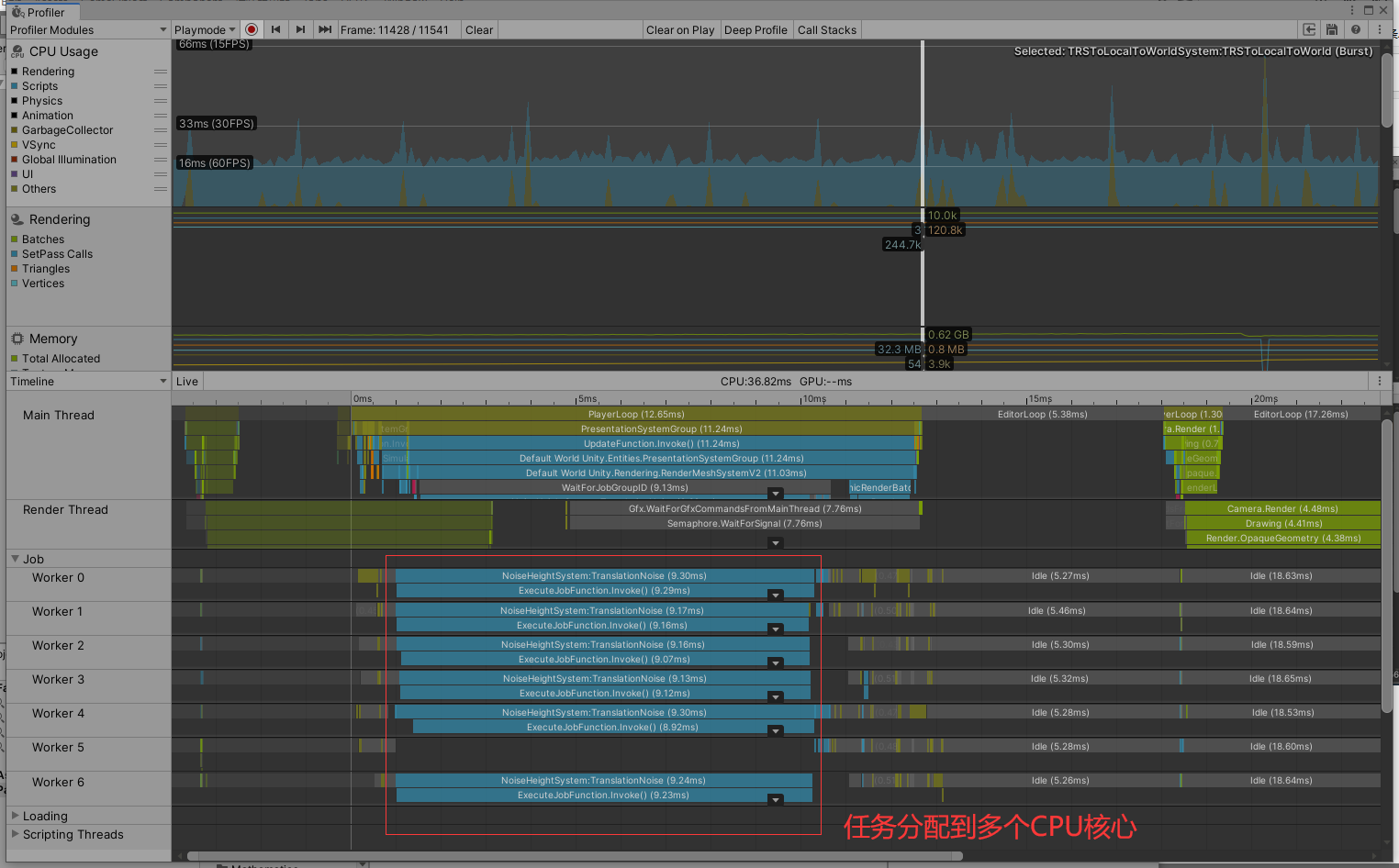The image size is (1399, 868).
Task: Expand the Scripting Threads group
Action: tap(15, 834)
